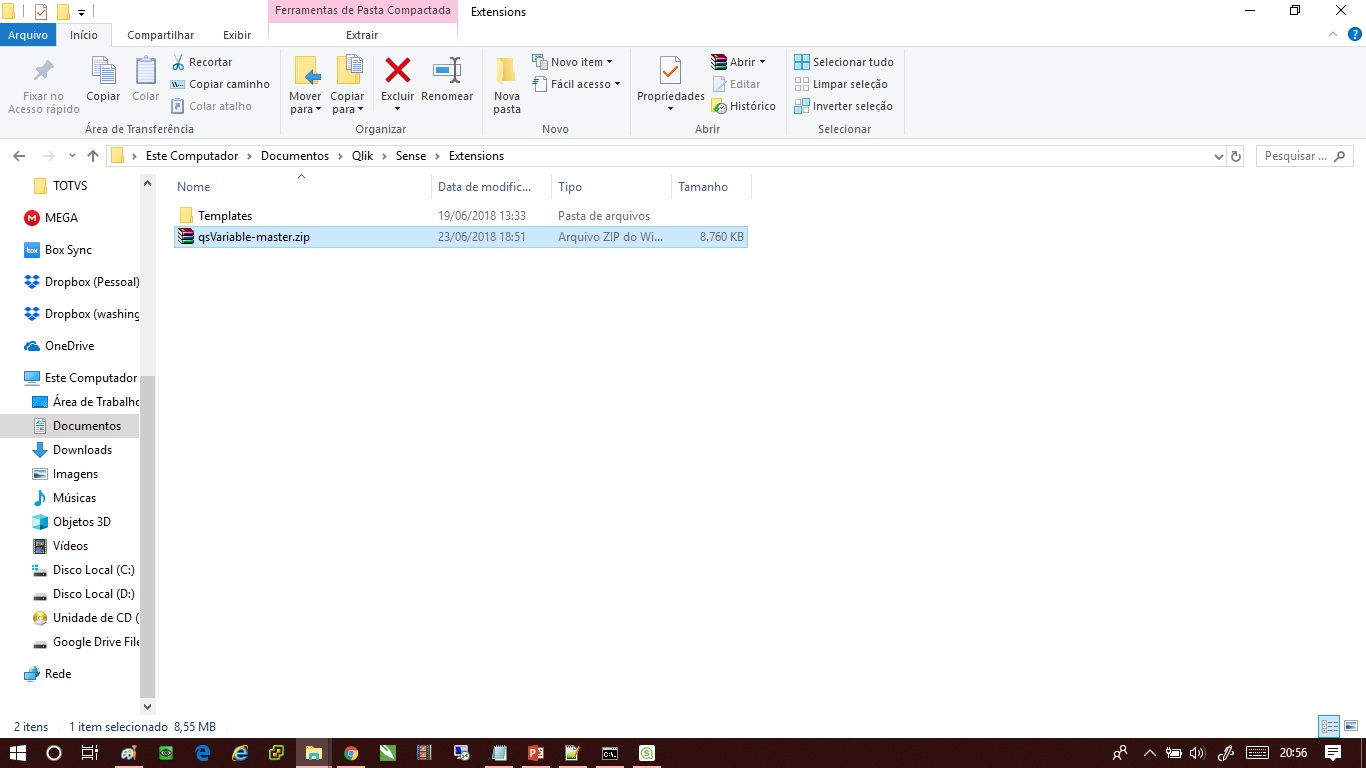Refresh the Extensions folder view
The width and height of the screenshot is (1366, 768).
[1236, 156]
